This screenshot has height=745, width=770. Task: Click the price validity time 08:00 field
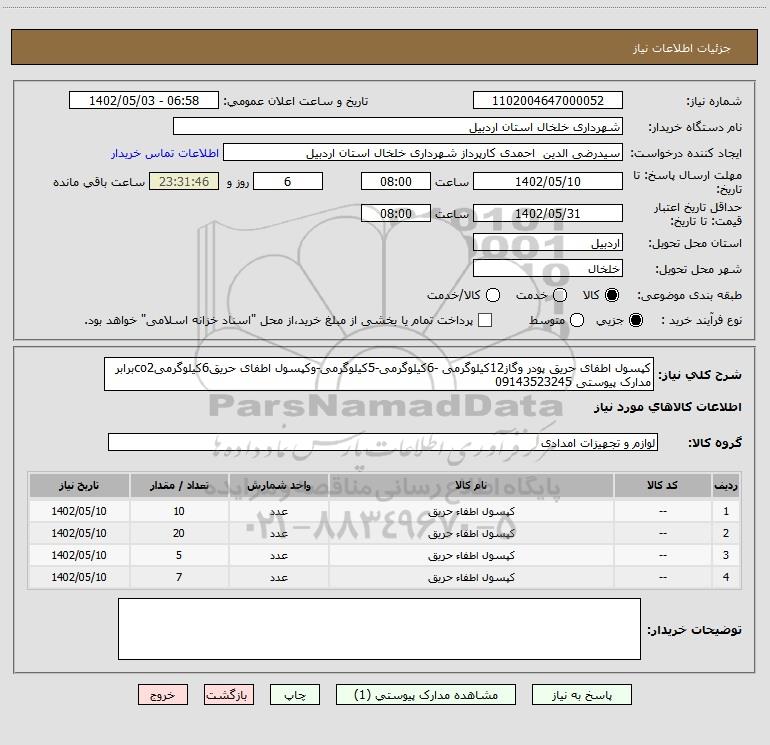click(396, 213)
